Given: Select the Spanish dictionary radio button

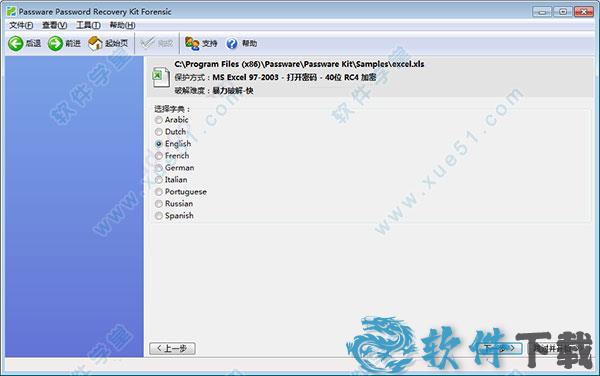Looking at the screenshot, I should [159, 216].
